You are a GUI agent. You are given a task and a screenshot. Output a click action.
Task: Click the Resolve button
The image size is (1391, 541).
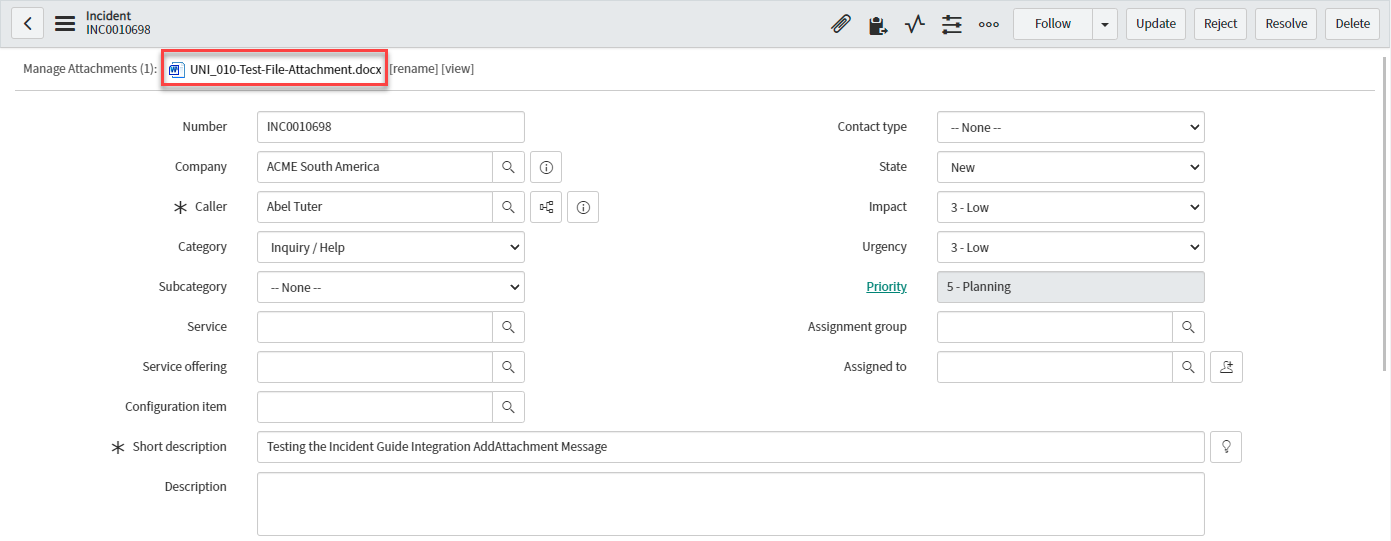(x=1286, y=24)
